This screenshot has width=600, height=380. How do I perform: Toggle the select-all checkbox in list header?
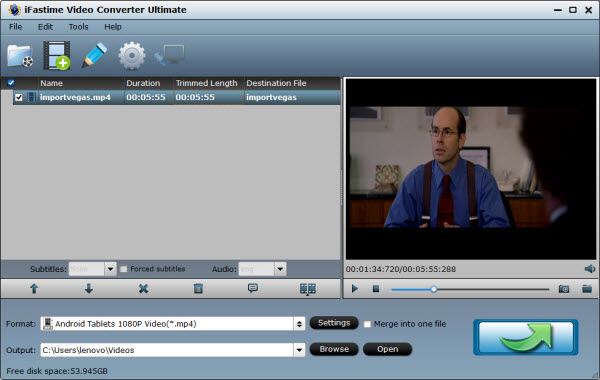pos(11,83)
